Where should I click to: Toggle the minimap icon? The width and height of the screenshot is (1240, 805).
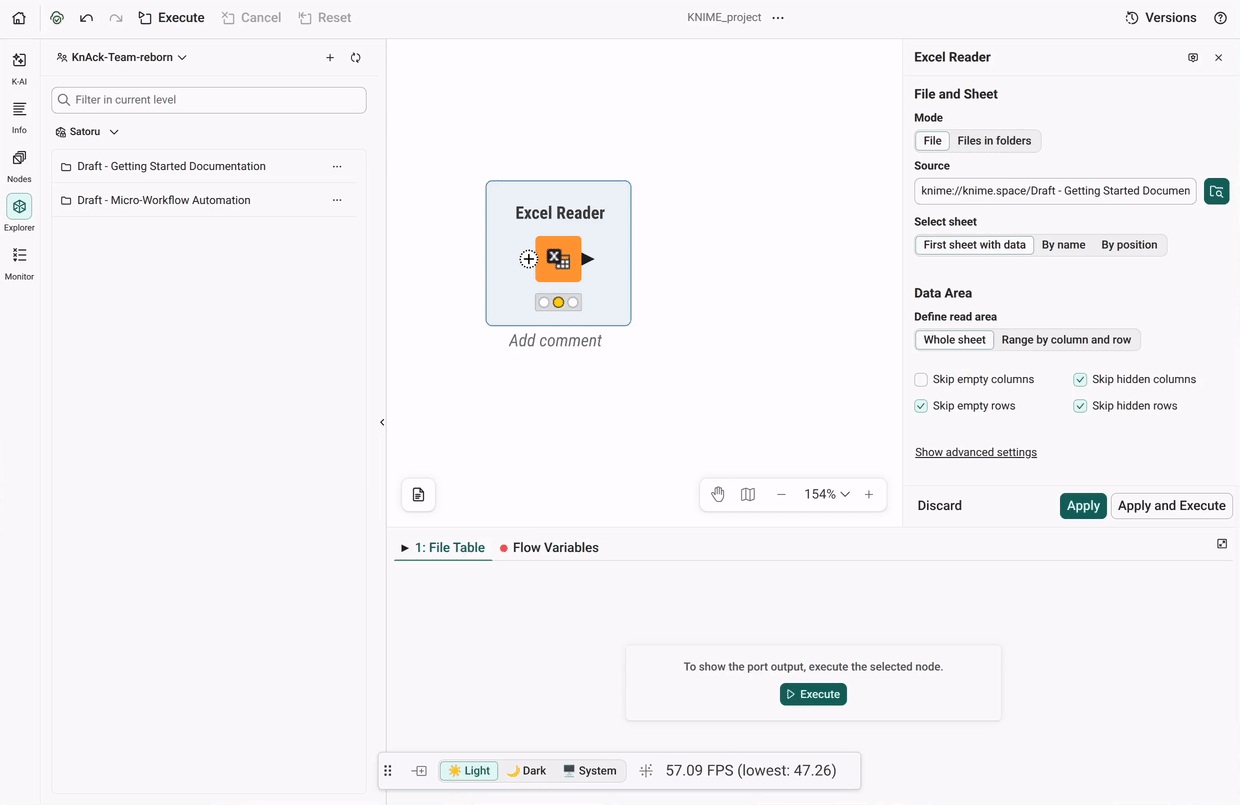(748, 494)
